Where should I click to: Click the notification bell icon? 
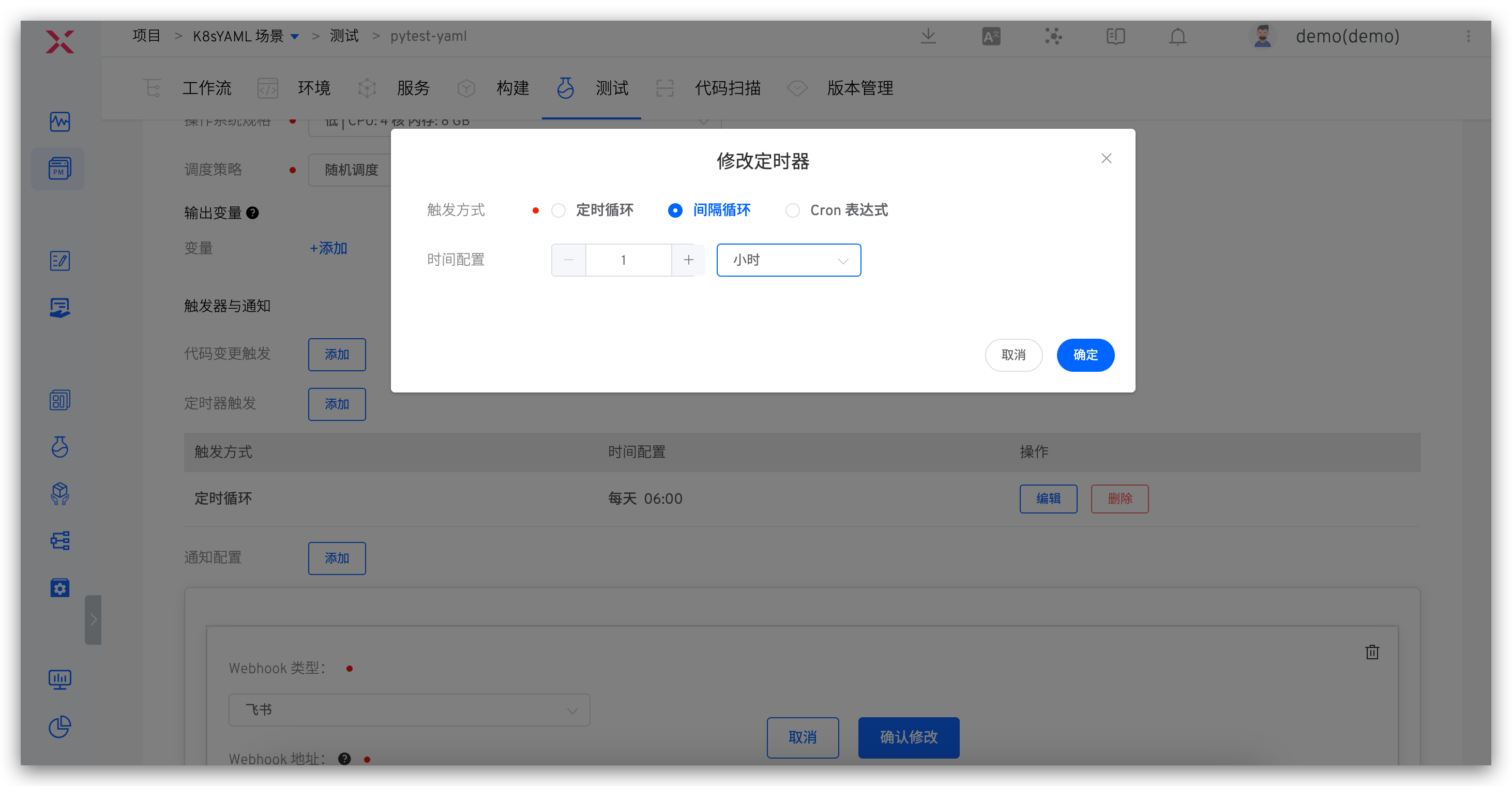point(1177,36)
